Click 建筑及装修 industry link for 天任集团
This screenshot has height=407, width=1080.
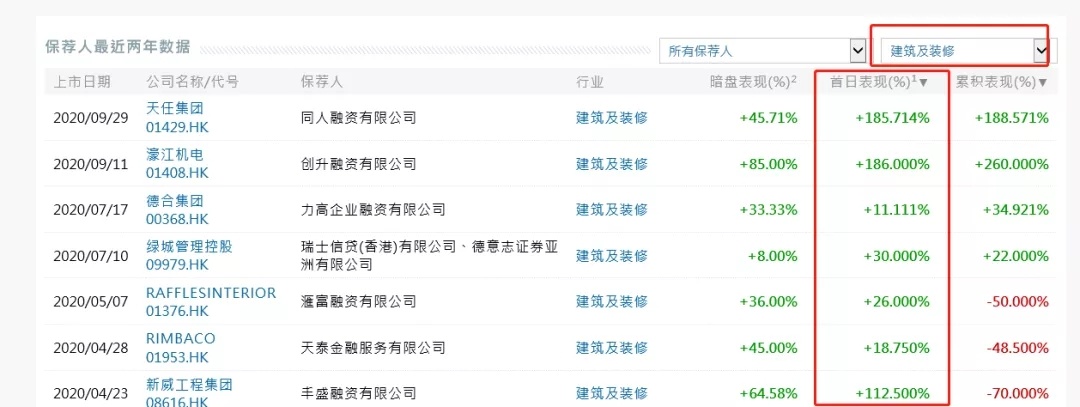612,117
